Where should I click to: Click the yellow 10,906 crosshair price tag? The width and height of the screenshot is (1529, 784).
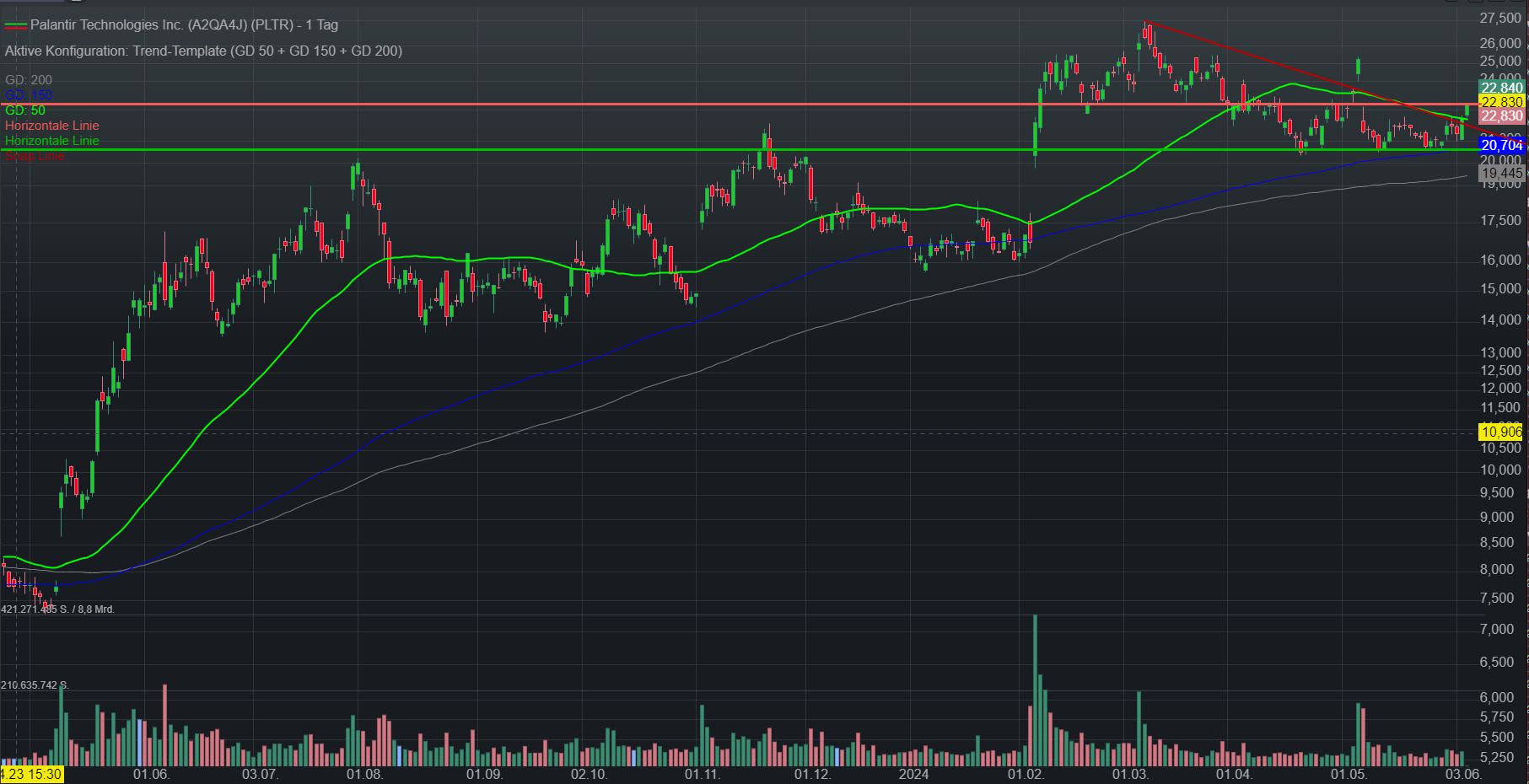(1501, 432)
